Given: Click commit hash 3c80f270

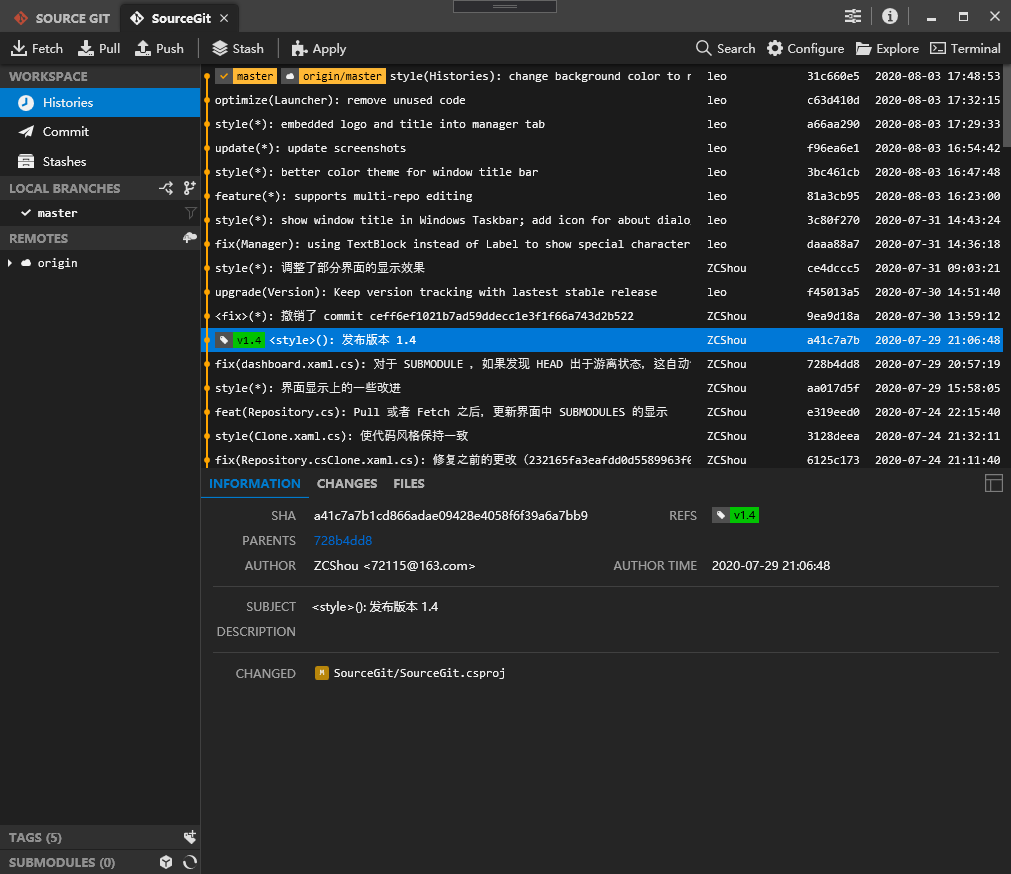Looking at the screenshot, I should tap(833, 220).
